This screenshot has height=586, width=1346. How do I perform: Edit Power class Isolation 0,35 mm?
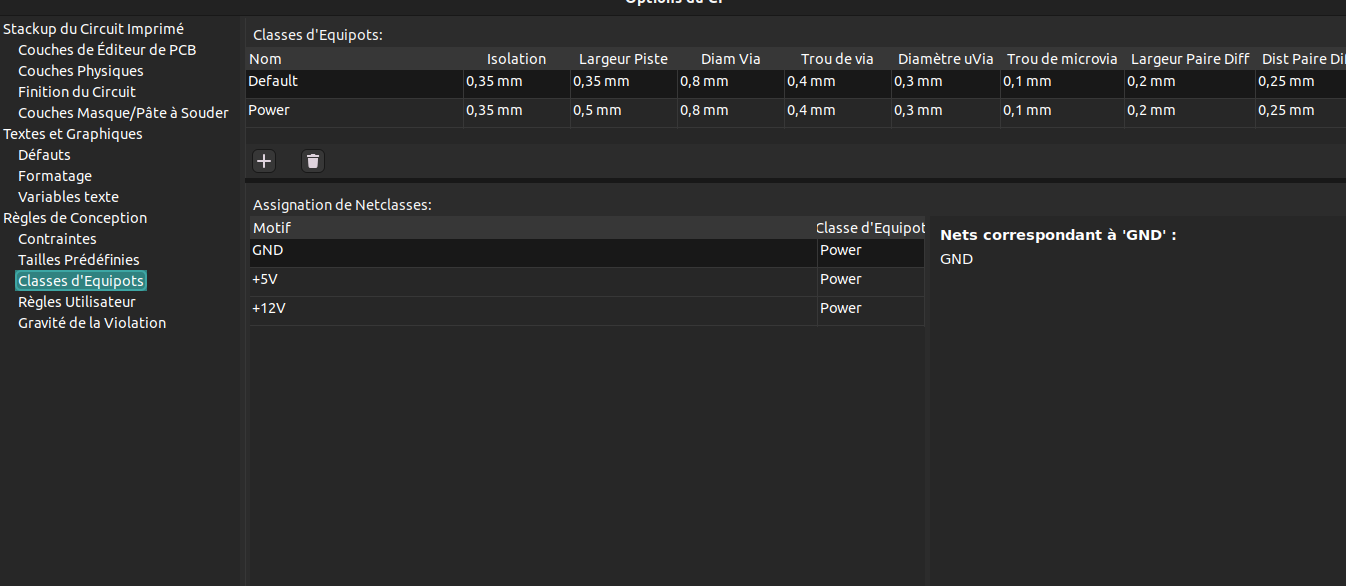tap(517, 112)
